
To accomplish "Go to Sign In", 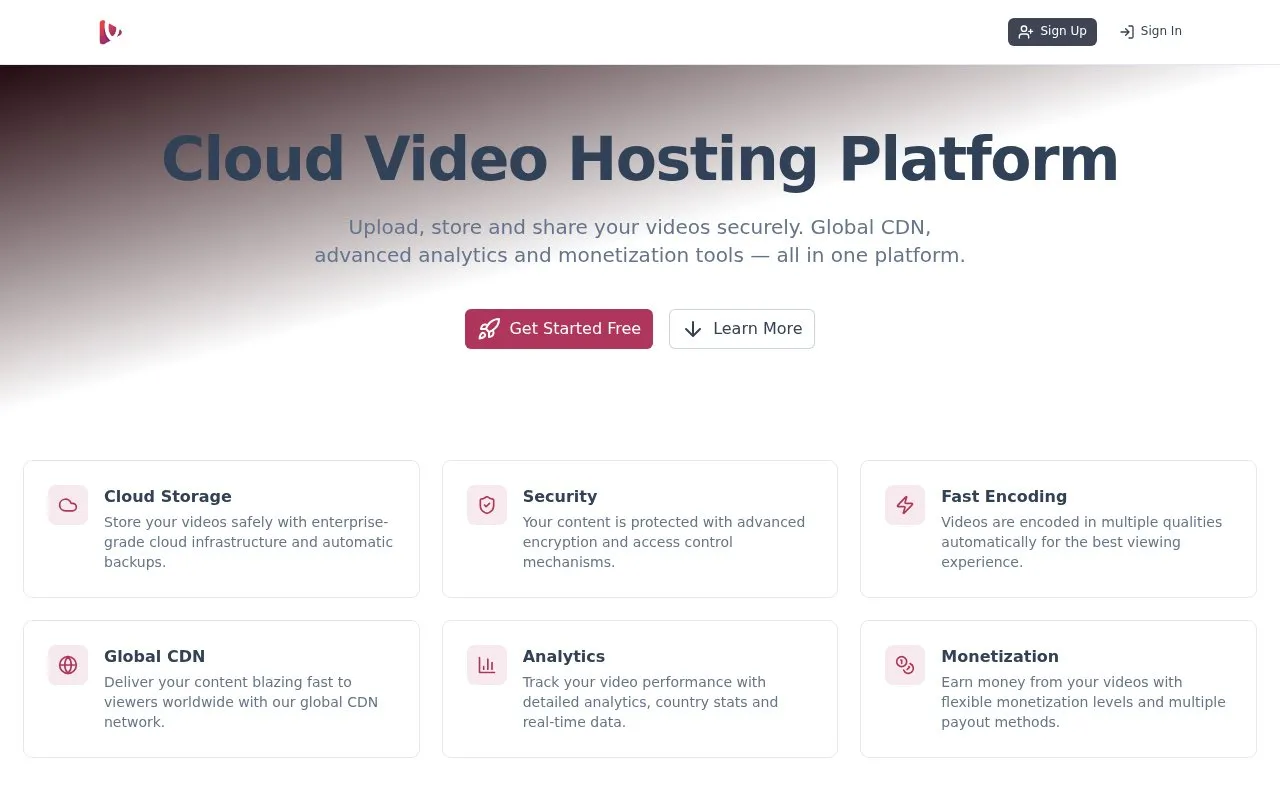I will (x=1151, y=32).
